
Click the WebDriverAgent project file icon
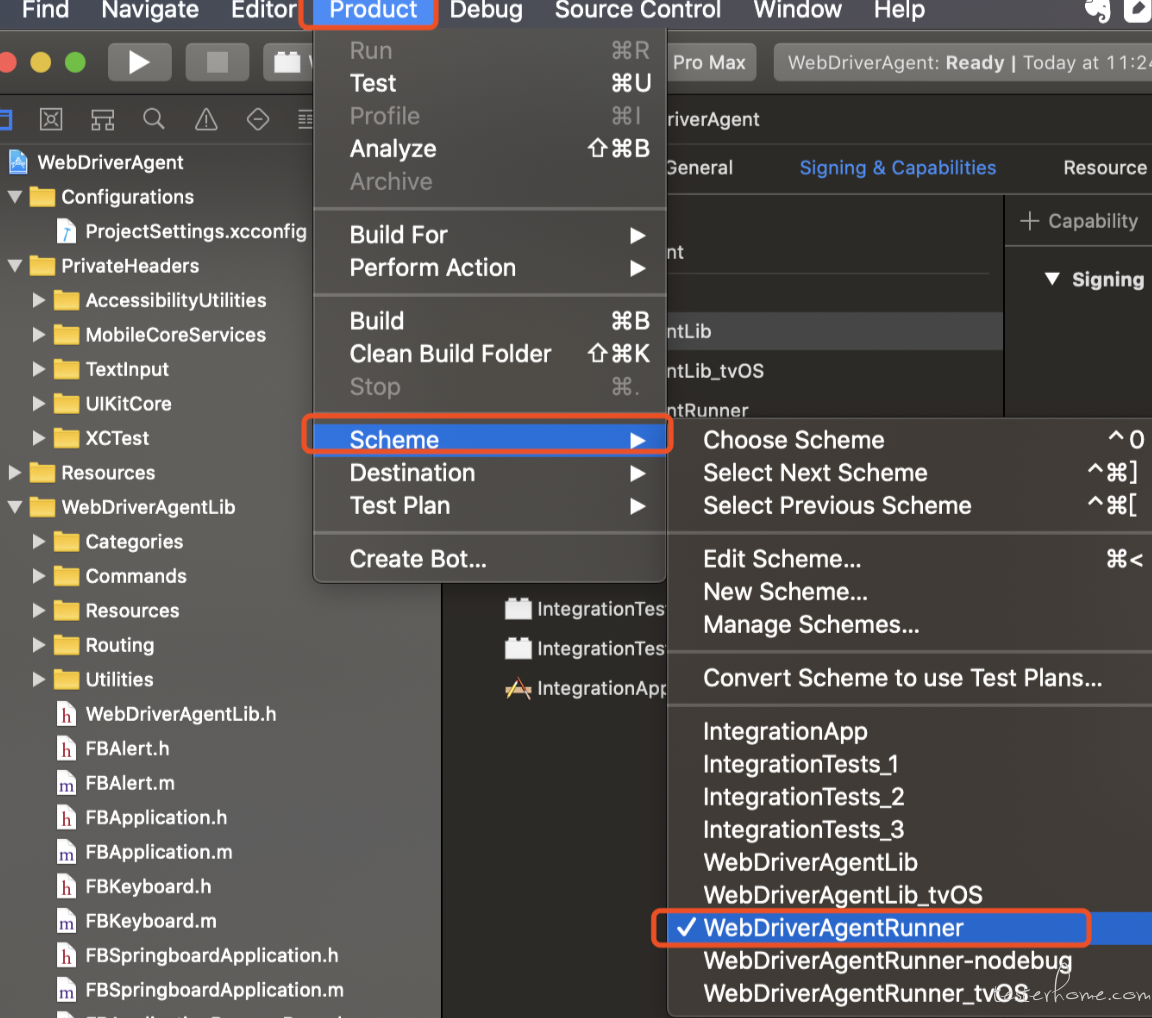point(18,162)
